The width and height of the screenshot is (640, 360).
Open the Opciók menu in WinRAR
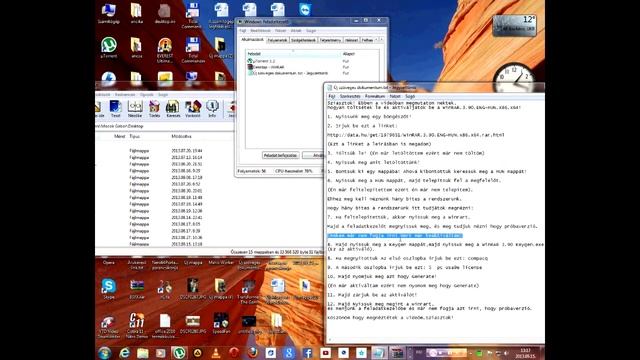pyautogui.click(x=147, y=94)
